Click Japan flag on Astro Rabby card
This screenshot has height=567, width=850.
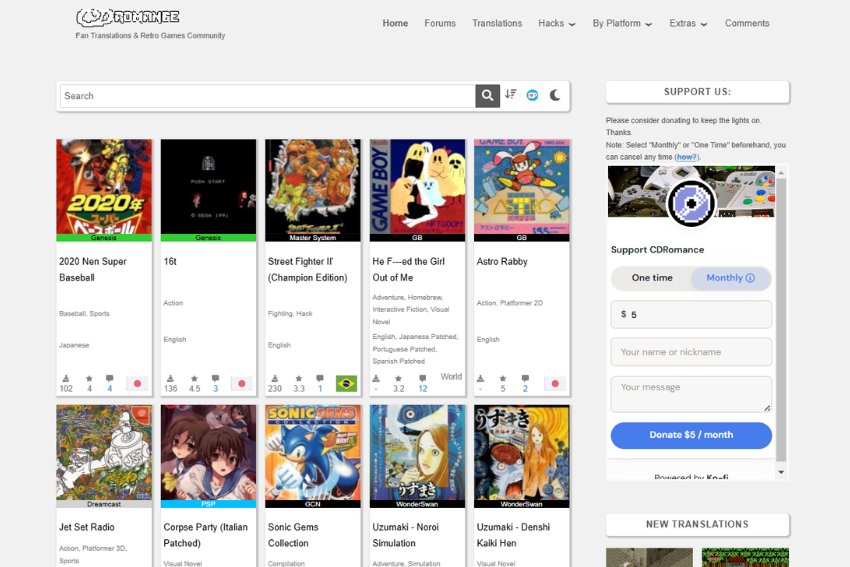(x=555, y=383)
